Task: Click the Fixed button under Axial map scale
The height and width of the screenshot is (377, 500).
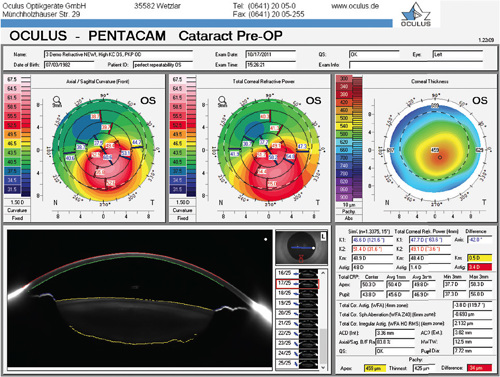Action: [17, 218]
